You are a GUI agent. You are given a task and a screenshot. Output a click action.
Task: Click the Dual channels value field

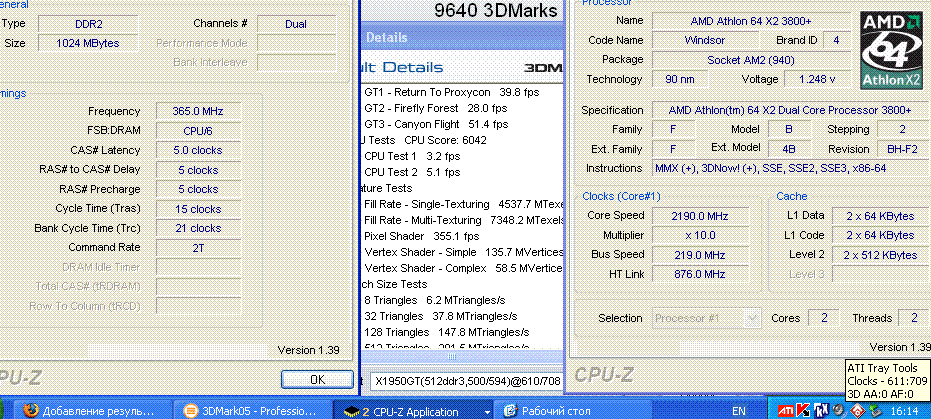tap(296, 24)
